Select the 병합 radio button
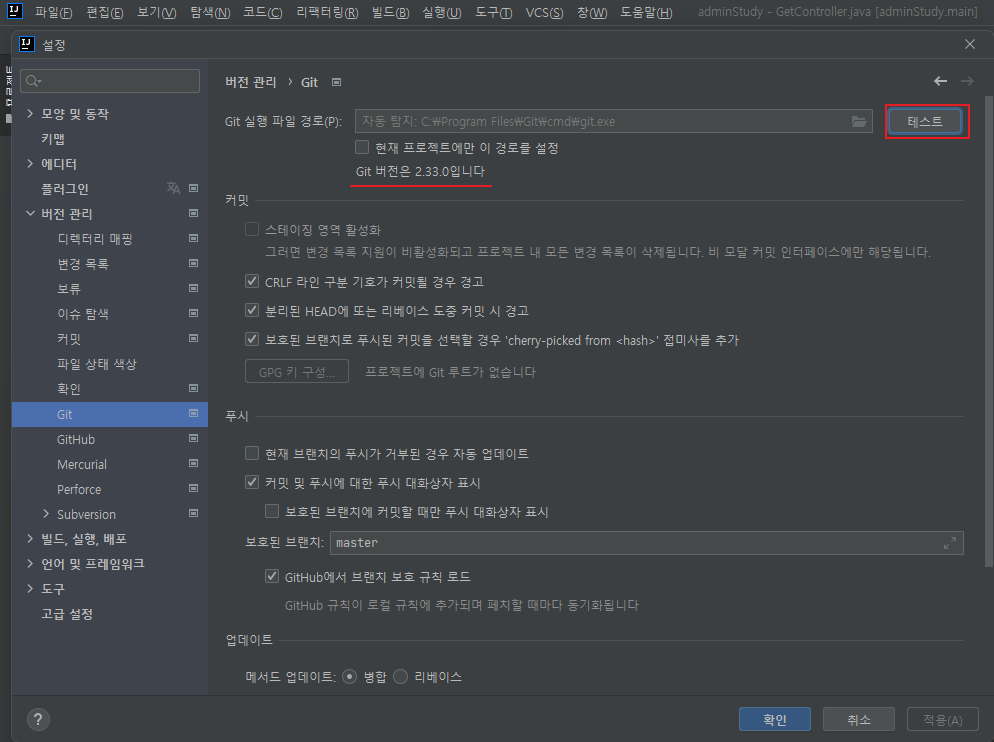This screenshot has height=742, width=994. click(349, 677)
